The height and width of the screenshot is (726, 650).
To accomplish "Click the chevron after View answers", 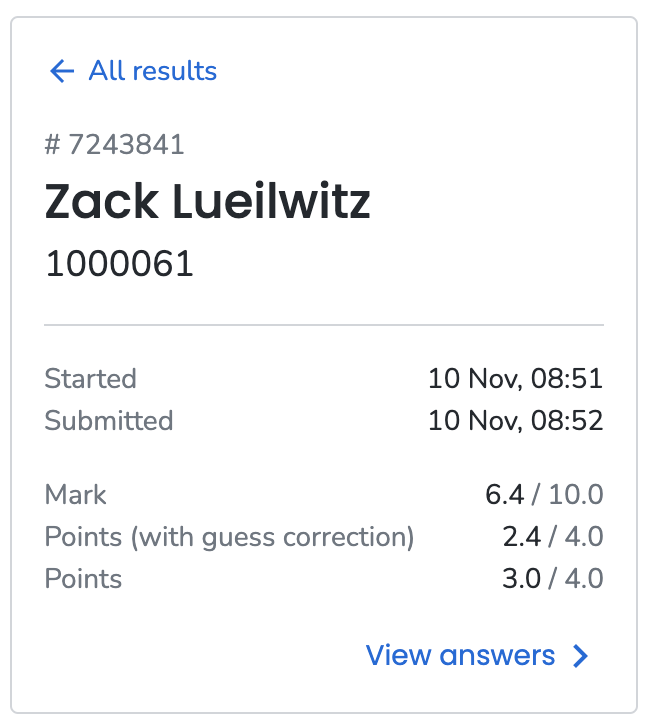I will (x=580, y=656).
